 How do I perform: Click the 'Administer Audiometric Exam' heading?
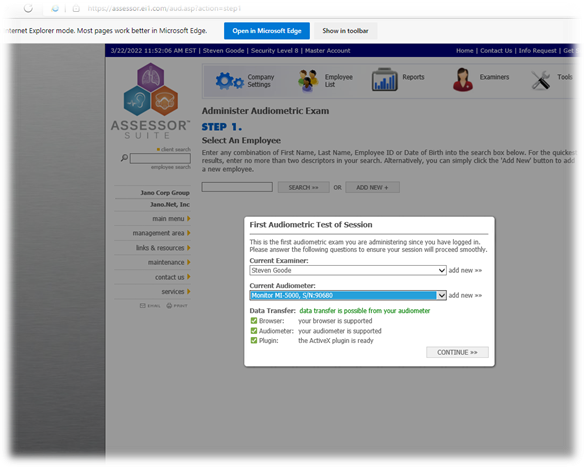266,111
